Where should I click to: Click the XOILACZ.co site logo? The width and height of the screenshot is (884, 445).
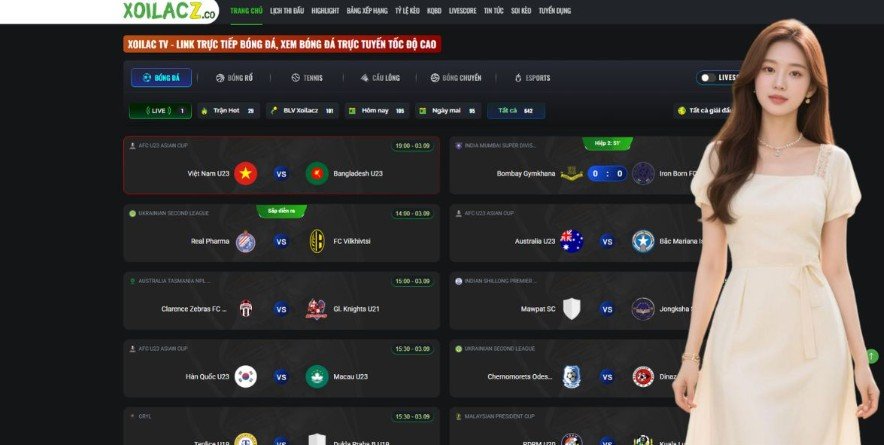point(170,11)
